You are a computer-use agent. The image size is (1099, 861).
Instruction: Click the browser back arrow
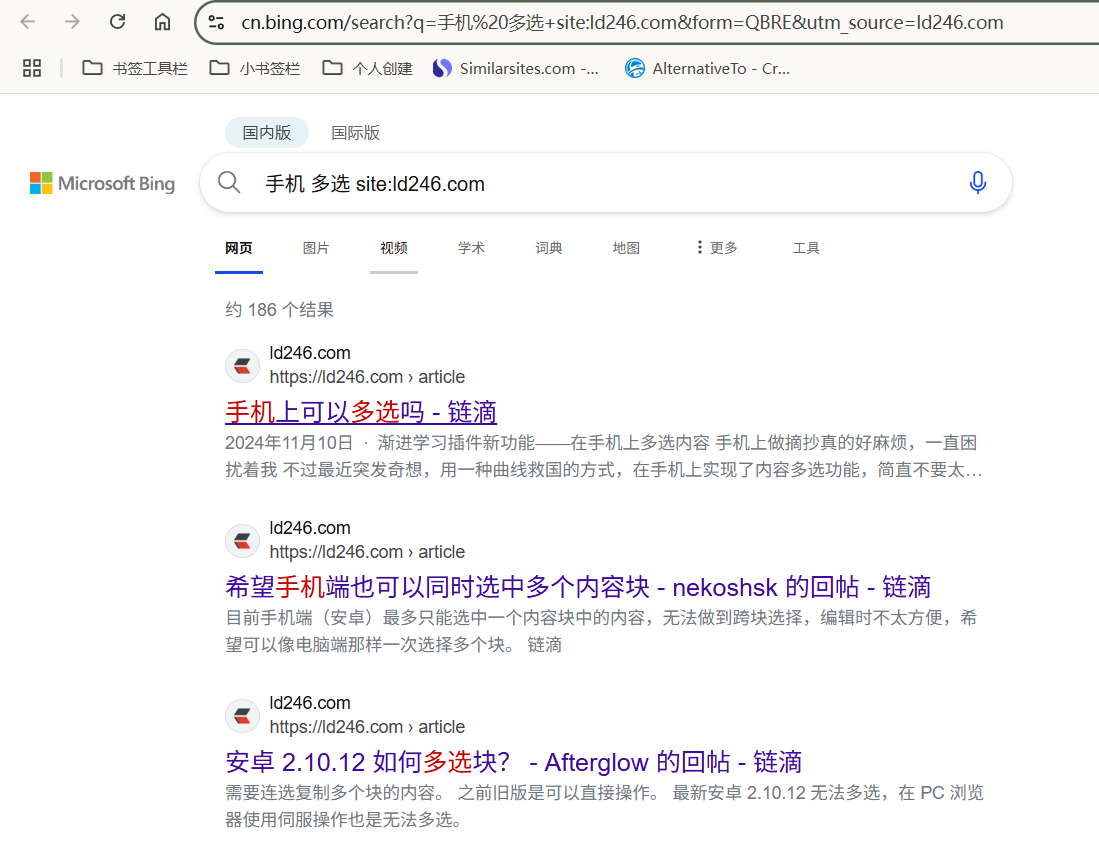pyautogui.click(x=28, y=22)
